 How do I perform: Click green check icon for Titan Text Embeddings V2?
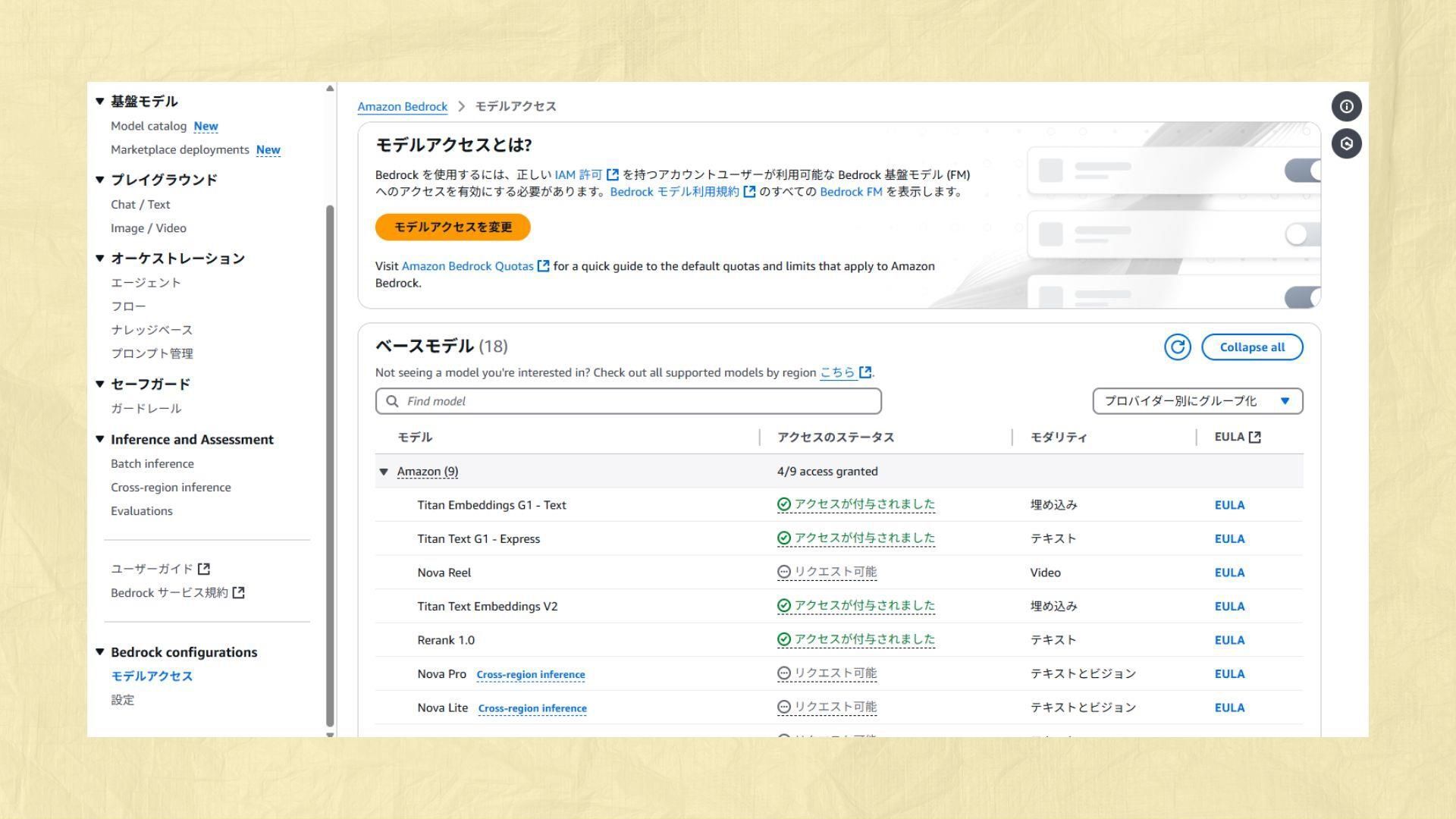pyautogui.click(x=784, y=606)
